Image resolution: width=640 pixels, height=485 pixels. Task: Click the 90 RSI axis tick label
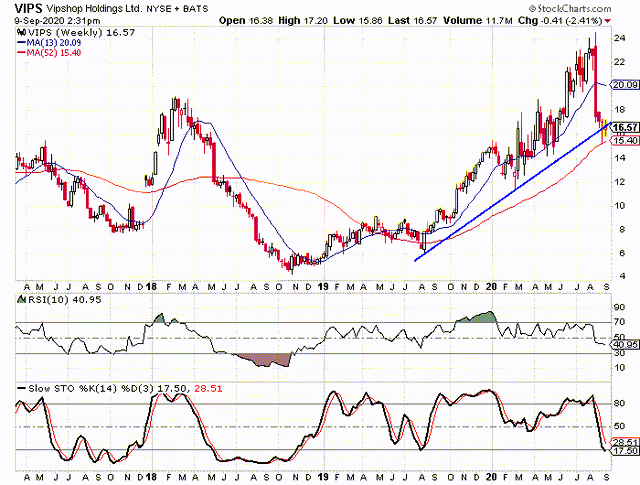pos(620,307)
